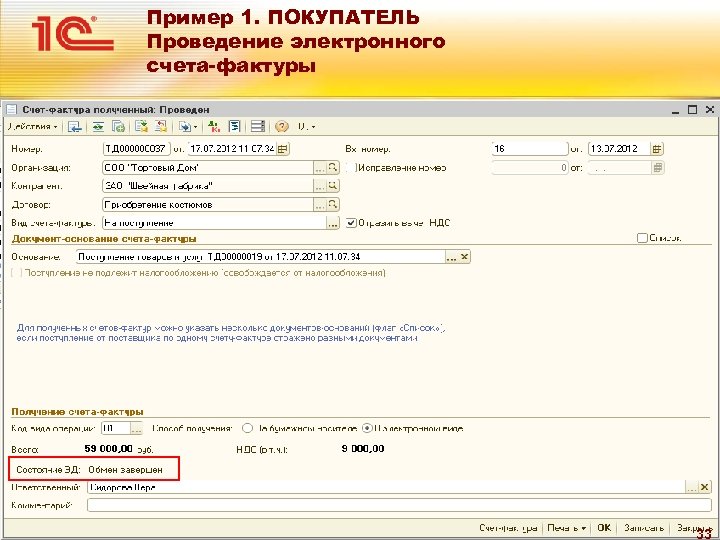Click the list settings toolbar icon
The image size is (720, 540).
click(x=258, y=126)
